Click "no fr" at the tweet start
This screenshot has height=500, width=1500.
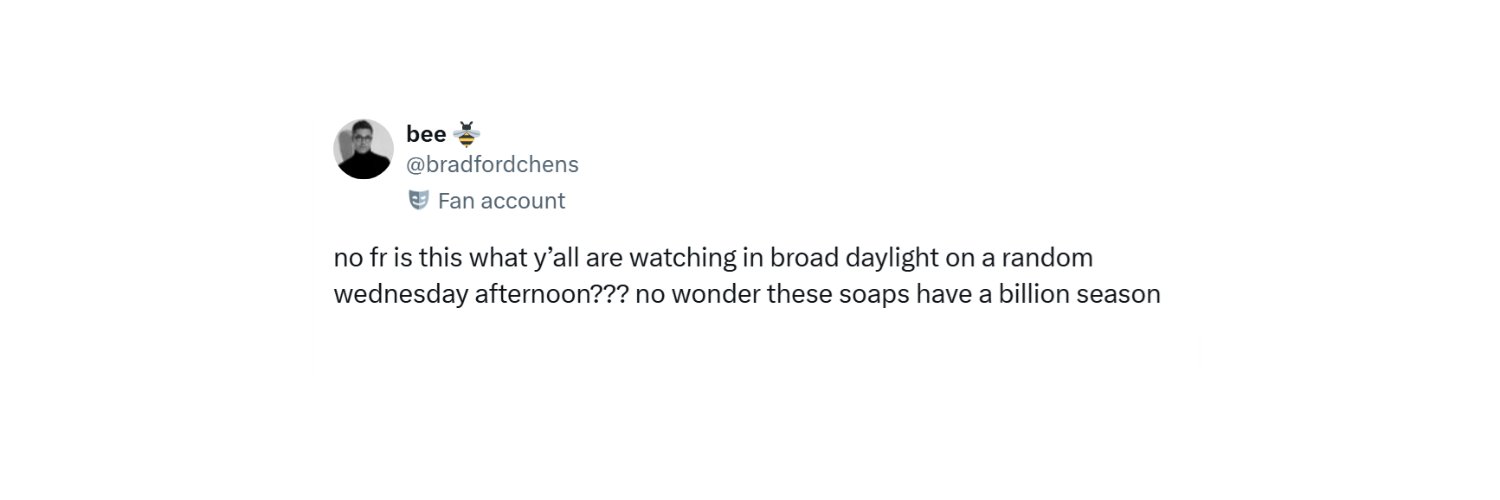pos(359,258)
